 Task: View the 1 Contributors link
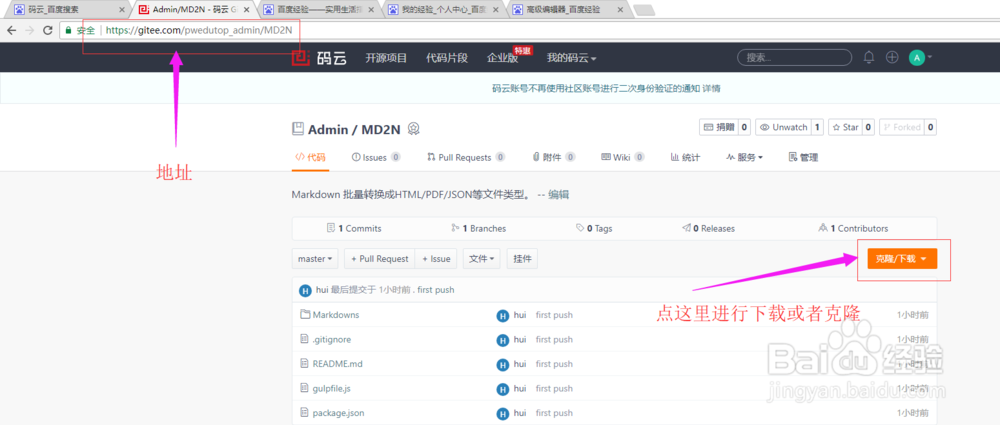pyautogui.click(x=853, y=228)
